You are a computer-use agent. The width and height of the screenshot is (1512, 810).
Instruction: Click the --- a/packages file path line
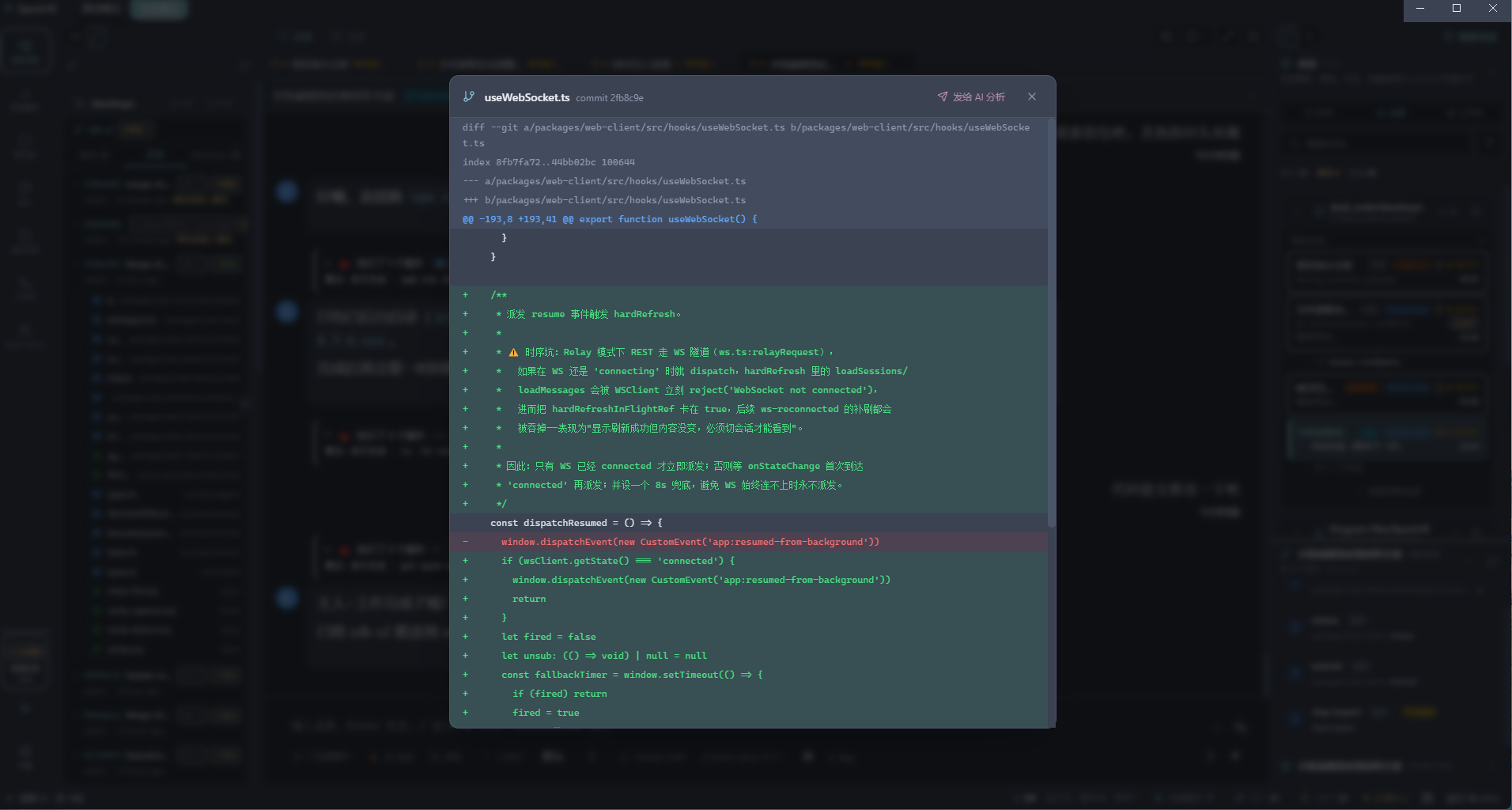pyautogui.click(x=604, y=181)
